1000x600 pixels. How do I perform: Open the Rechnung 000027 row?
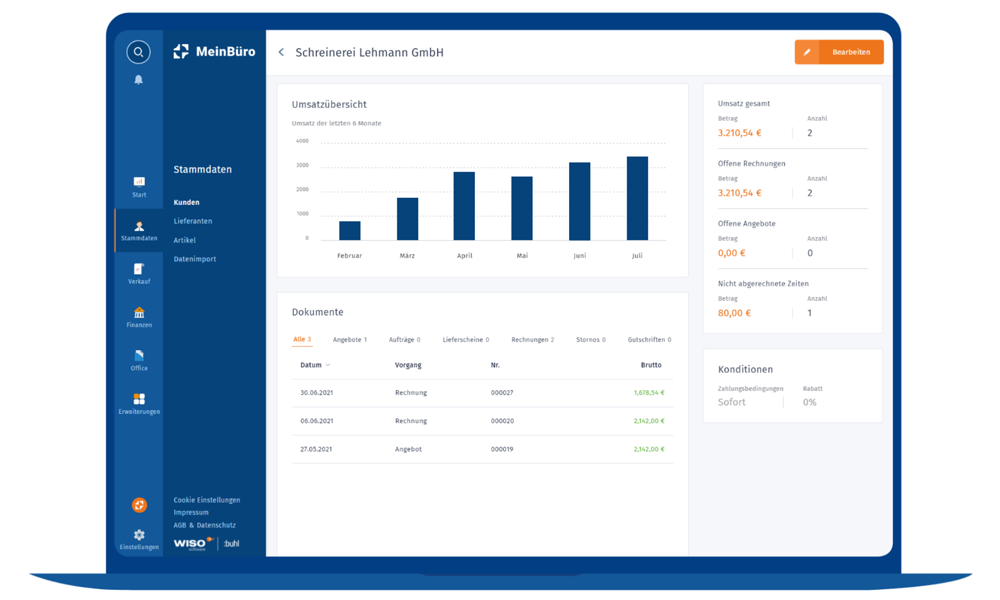[x=482, y=393]
